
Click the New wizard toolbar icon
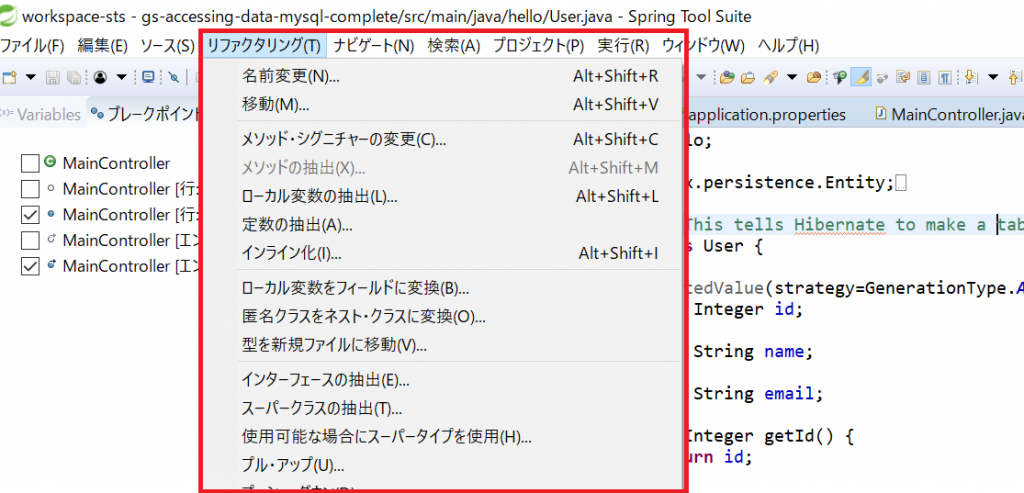[10, 77]
